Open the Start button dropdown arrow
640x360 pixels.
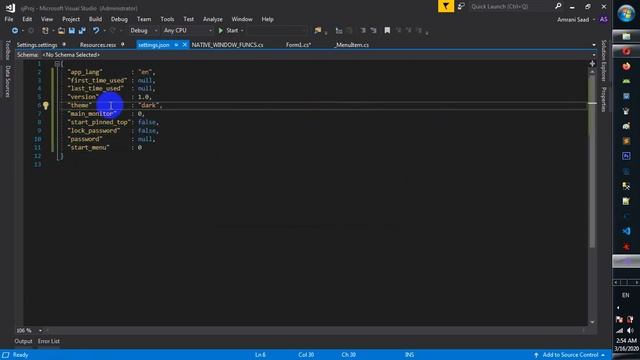[242, 31]
